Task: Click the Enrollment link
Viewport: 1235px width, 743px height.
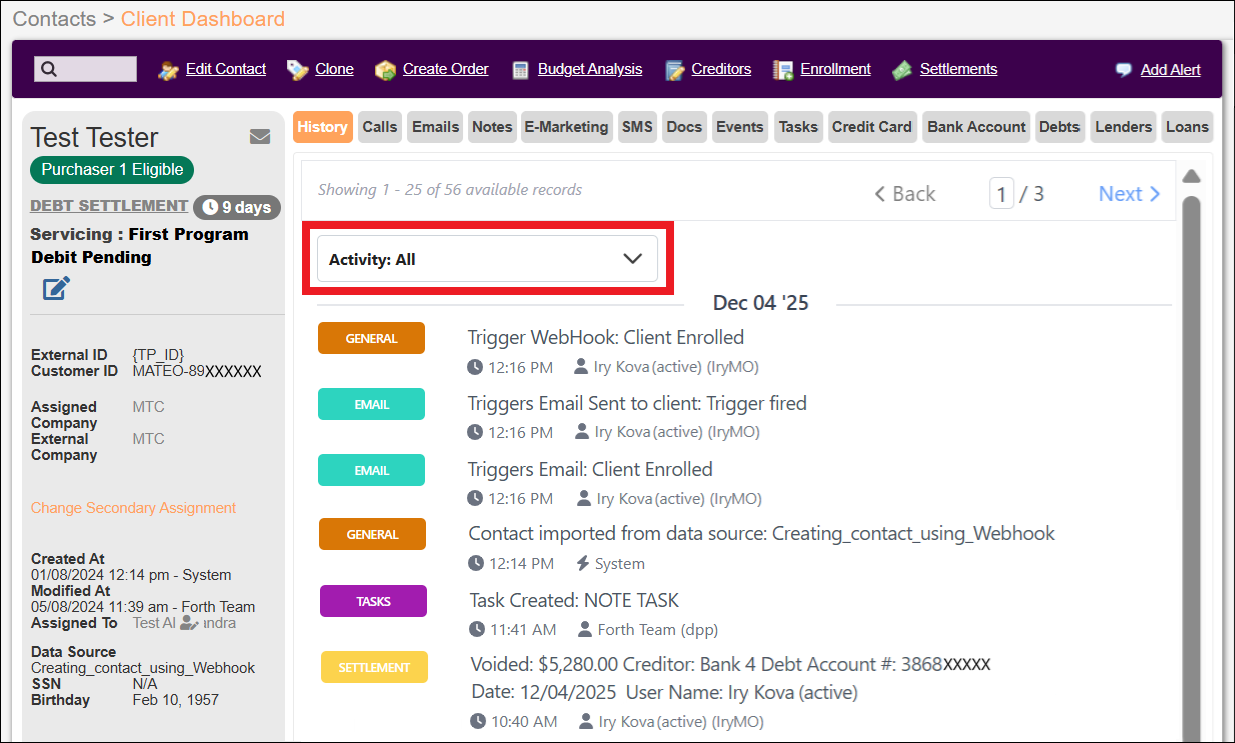Action: (x=836, y=69)
